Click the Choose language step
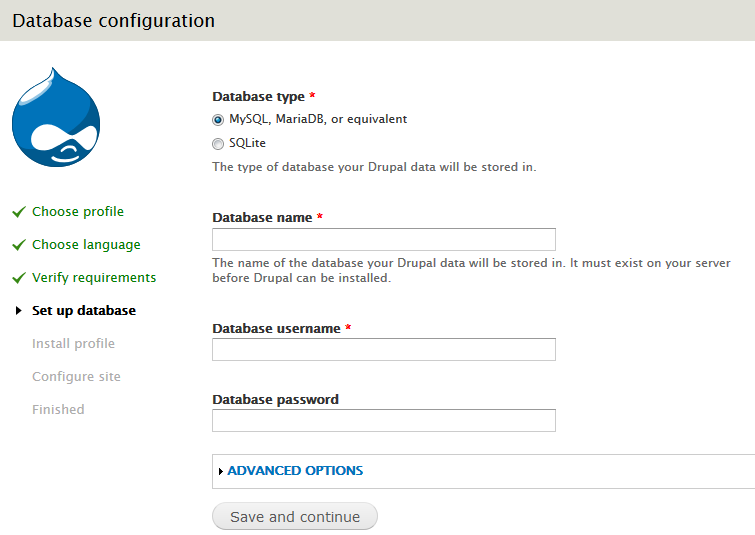 point(86,245)
